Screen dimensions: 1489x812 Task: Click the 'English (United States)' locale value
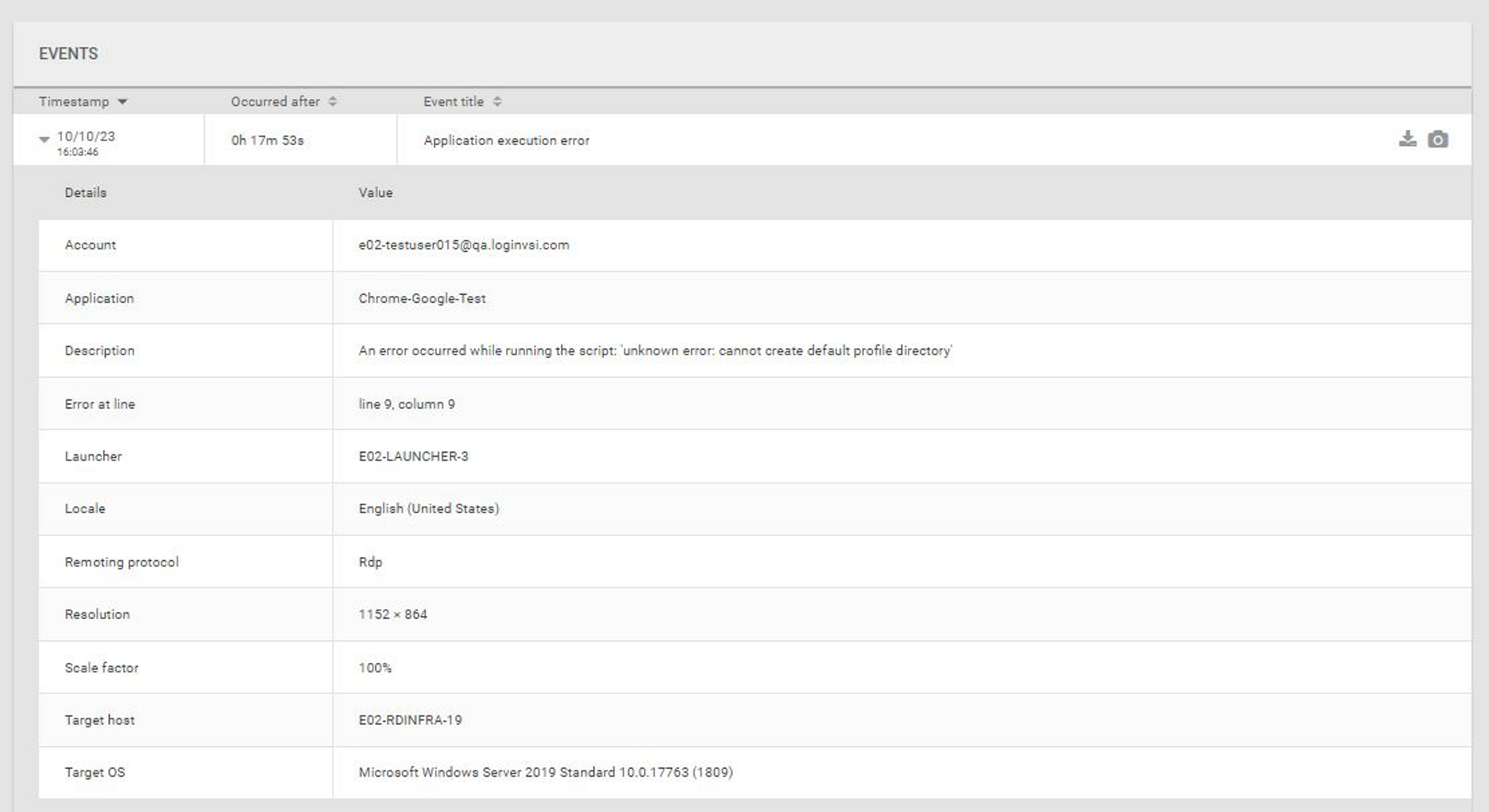[x=428, y=508]
